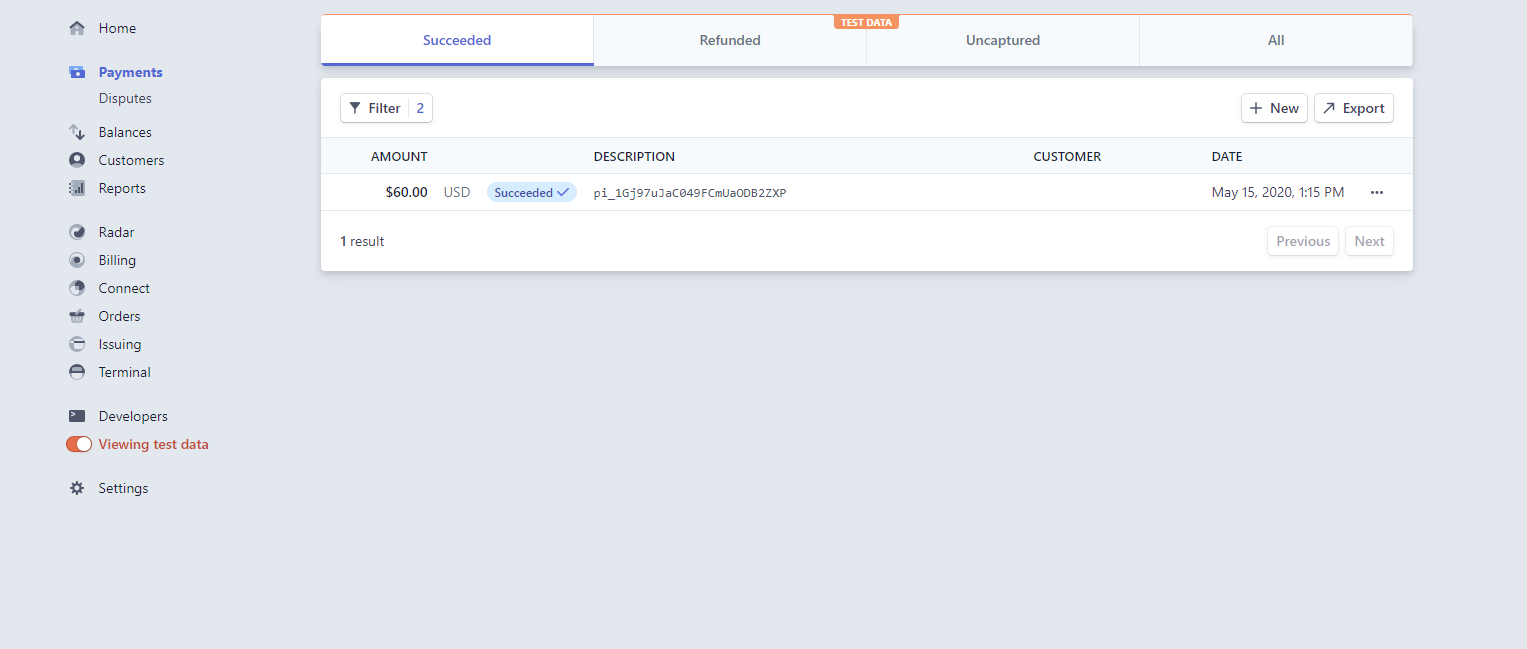
Task: Open payment pi_1Gj97uJaC049FCmUaODB2ZXP
Action: click(690, 193)
